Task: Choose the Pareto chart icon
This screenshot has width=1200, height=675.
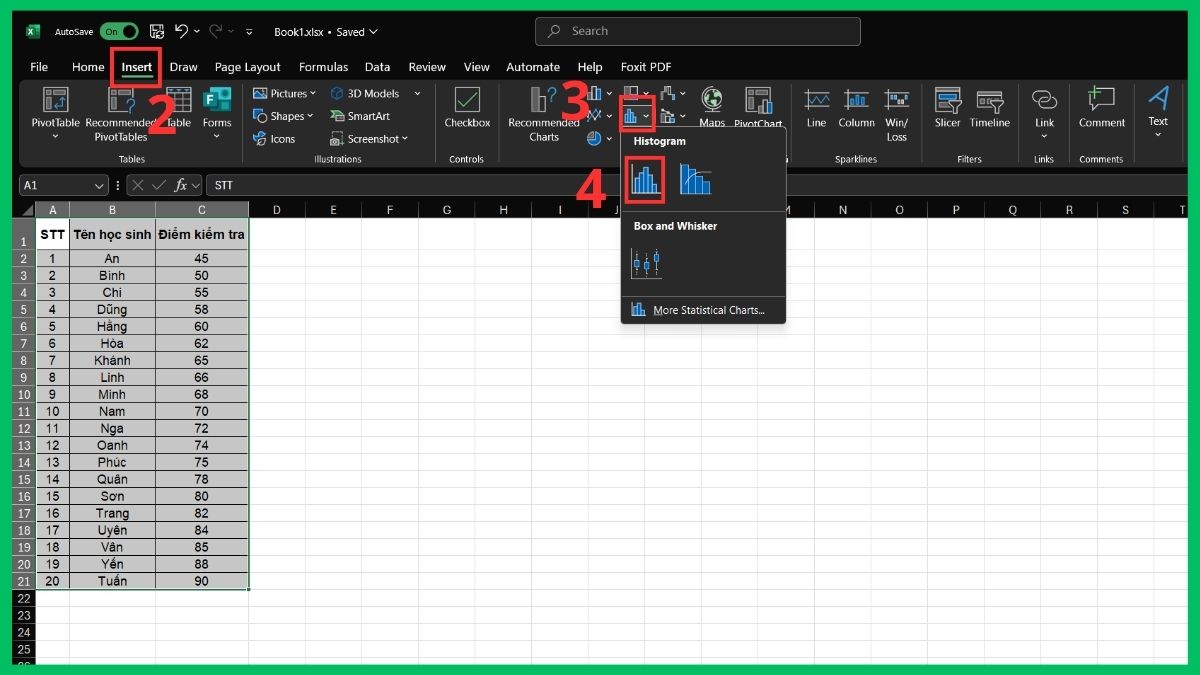Action: click(x=695, y=180)
